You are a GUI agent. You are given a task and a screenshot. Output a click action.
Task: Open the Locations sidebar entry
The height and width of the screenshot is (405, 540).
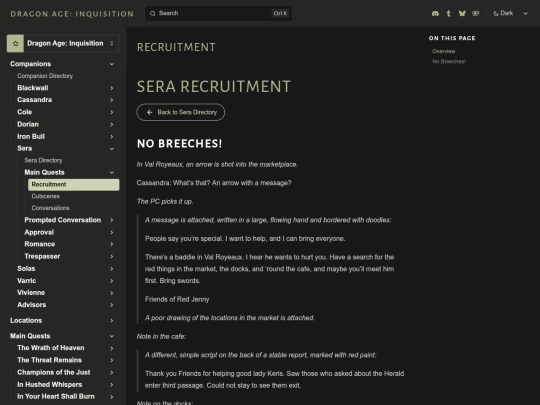point(26,321)
